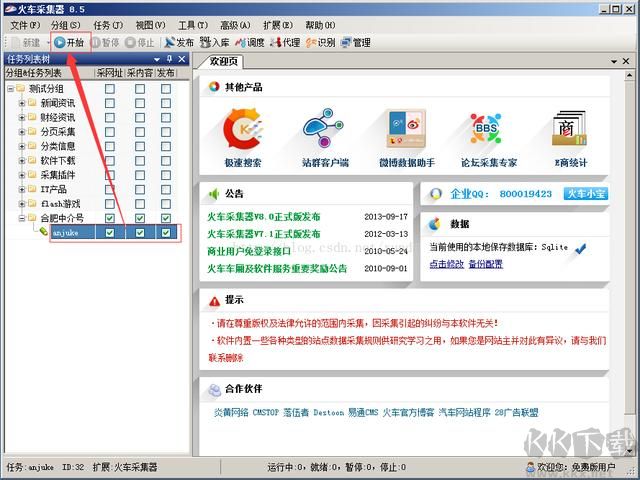Click the anjuke task tag icon

pyautogui.click(x=44, y=232)
